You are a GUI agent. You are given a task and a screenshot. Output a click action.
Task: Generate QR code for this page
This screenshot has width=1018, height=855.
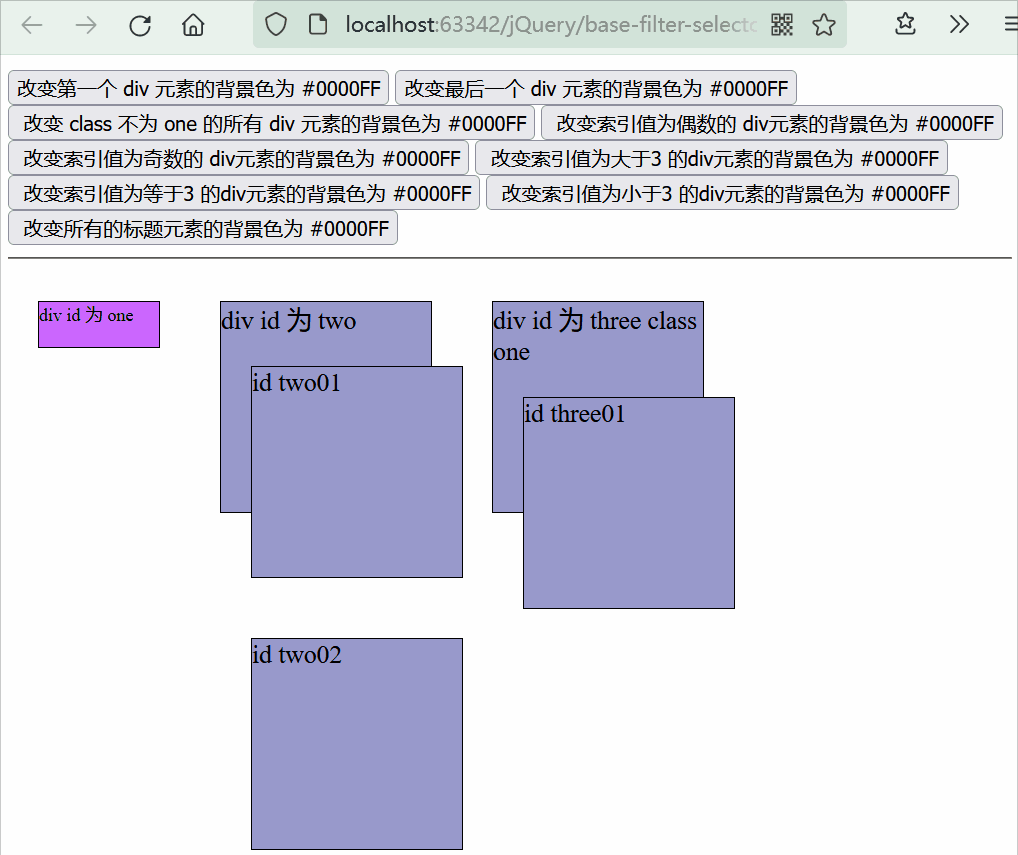coord(782,25)
